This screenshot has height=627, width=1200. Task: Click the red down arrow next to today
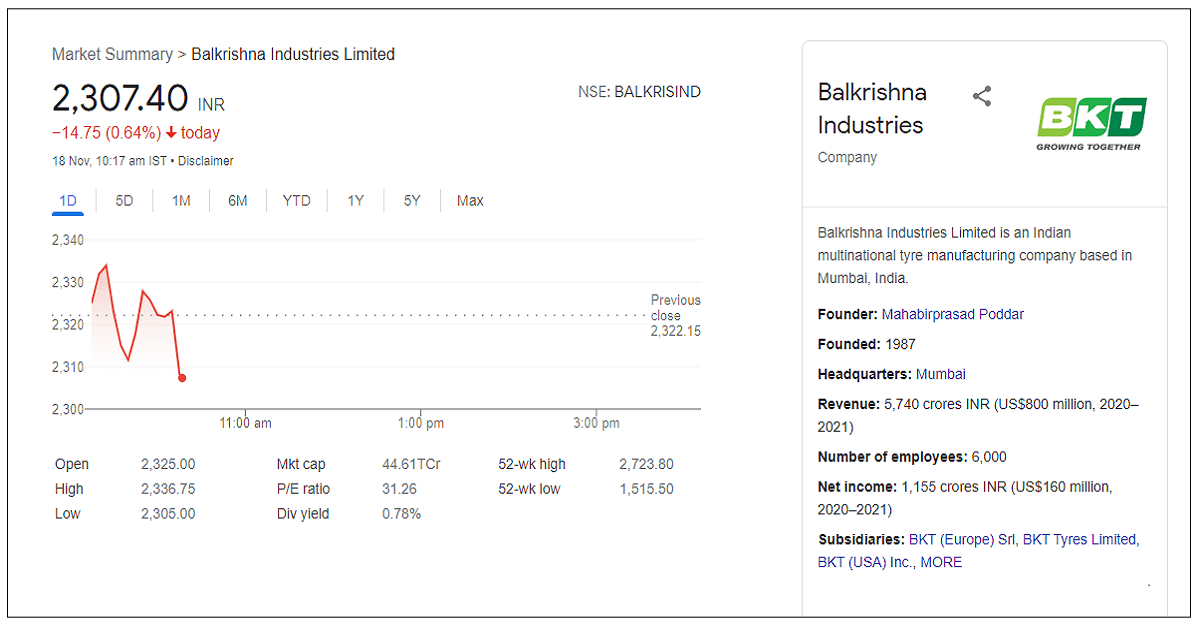tap(171, 133)
